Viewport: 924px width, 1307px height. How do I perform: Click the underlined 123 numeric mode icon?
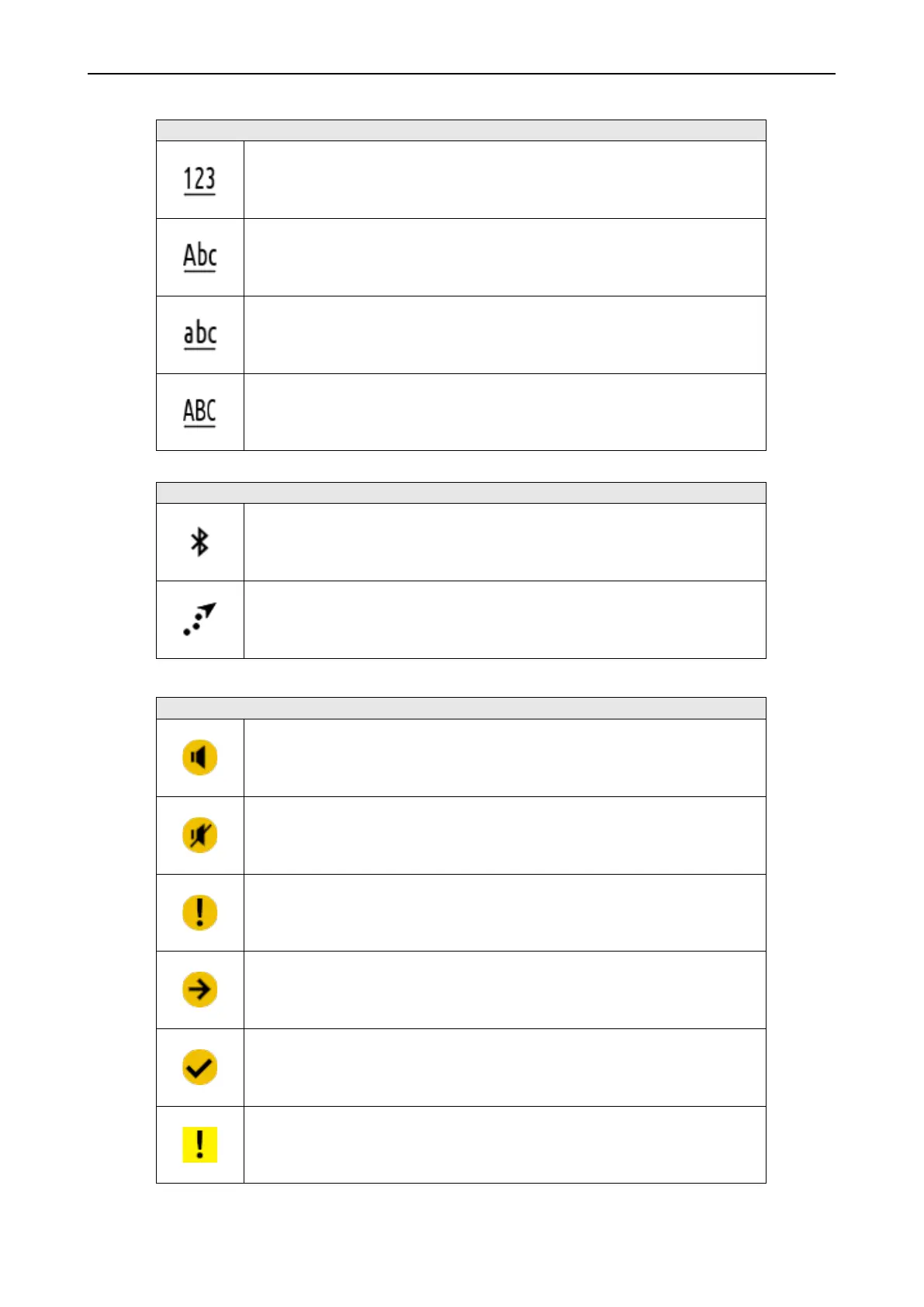[x=199, y=180]
